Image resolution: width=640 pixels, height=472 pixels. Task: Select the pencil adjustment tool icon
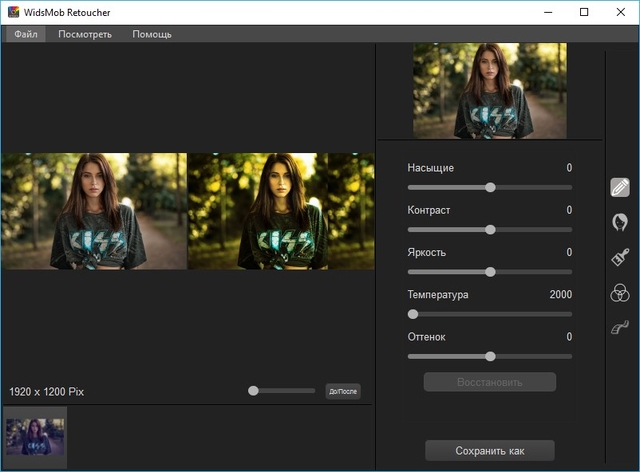620,187
